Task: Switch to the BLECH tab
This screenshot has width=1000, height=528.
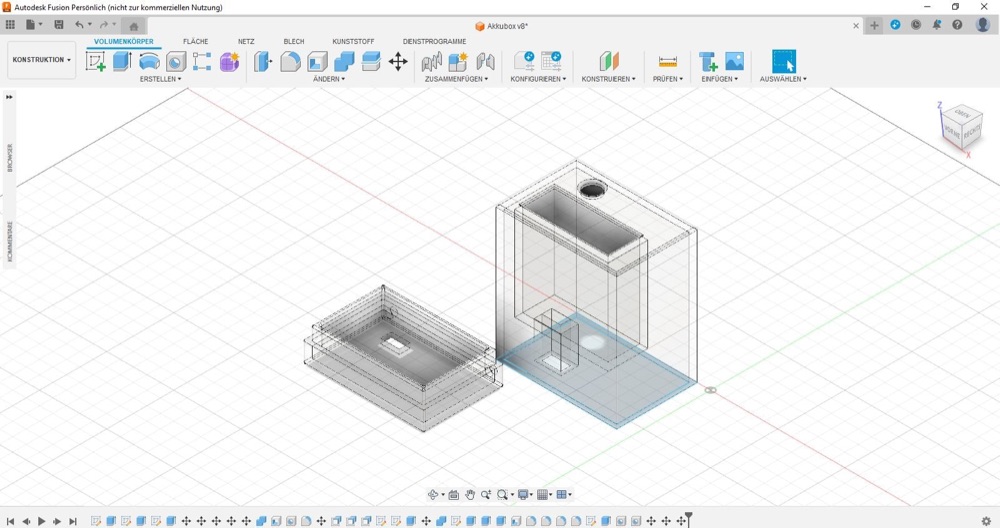Action: tap(294, 41)
